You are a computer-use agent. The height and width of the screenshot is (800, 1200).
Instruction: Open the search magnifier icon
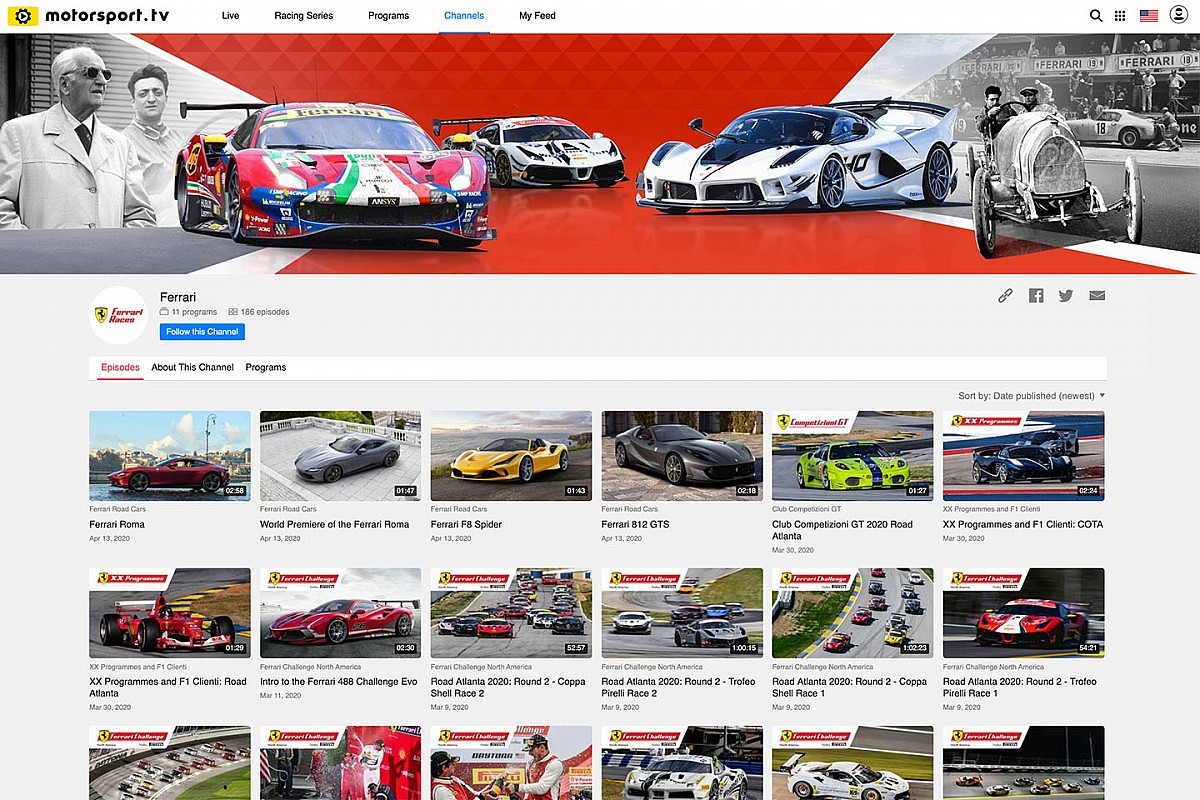(1096, 15)
